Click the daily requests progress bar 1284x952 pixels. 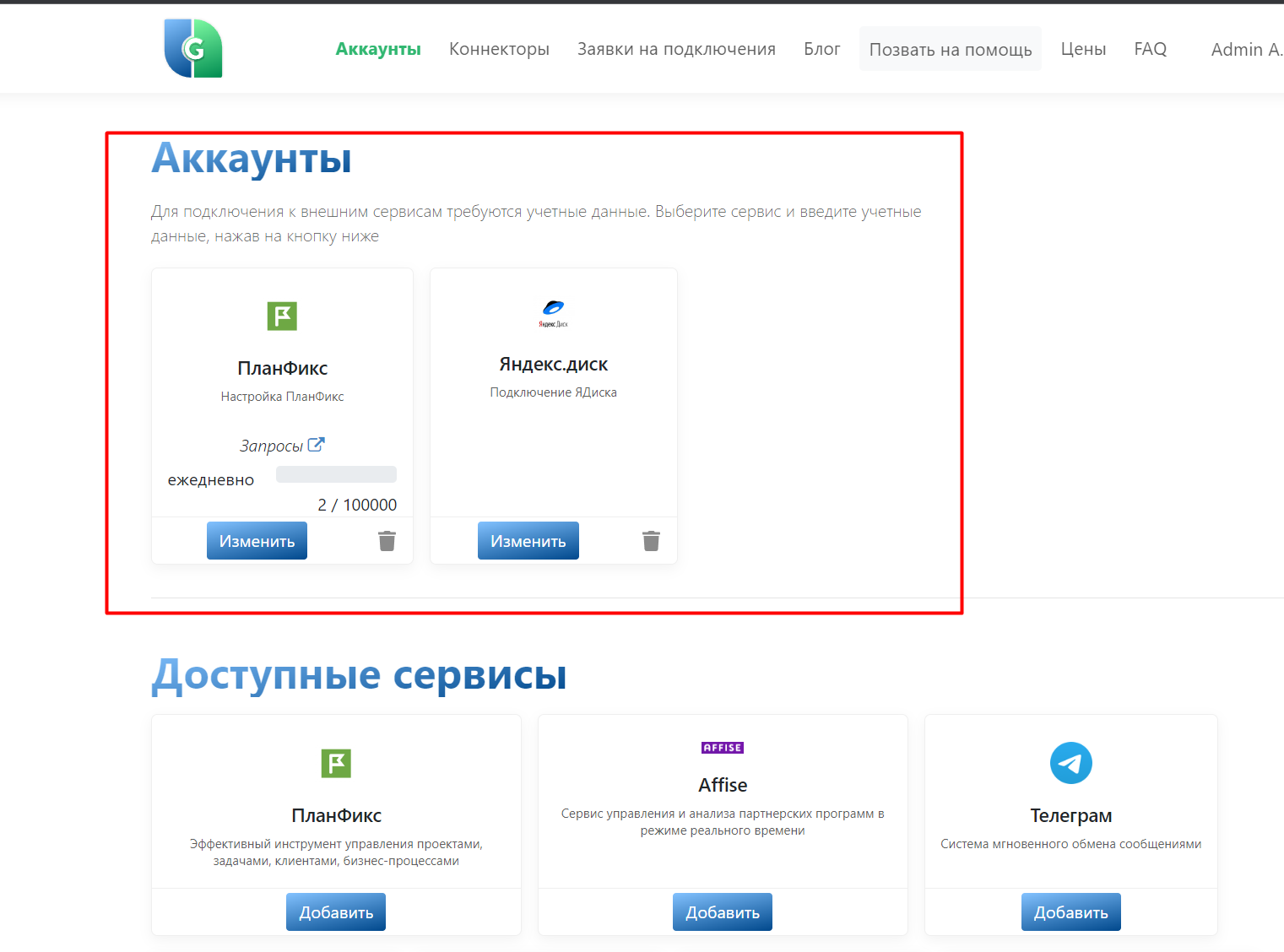coord(336,474)
